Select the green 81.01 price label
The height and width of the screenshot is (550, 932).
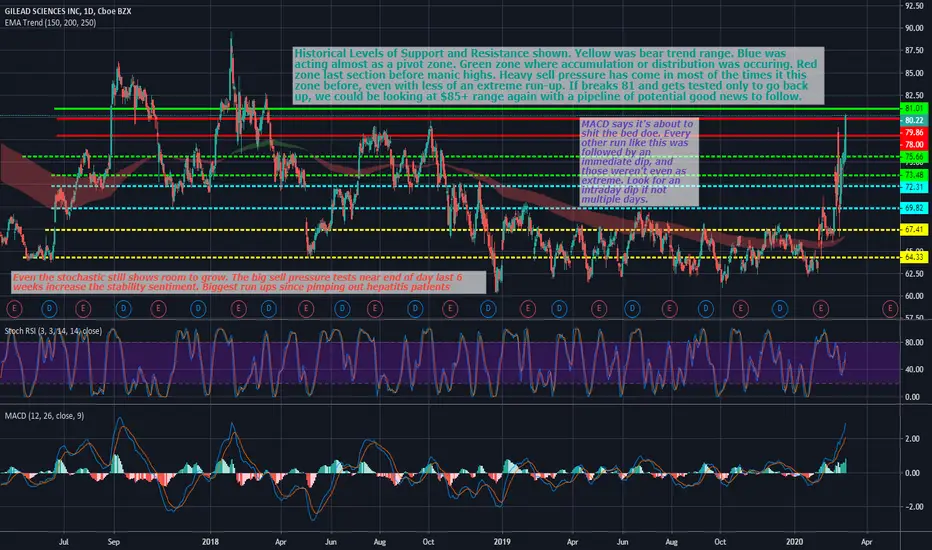pos(914,109)
